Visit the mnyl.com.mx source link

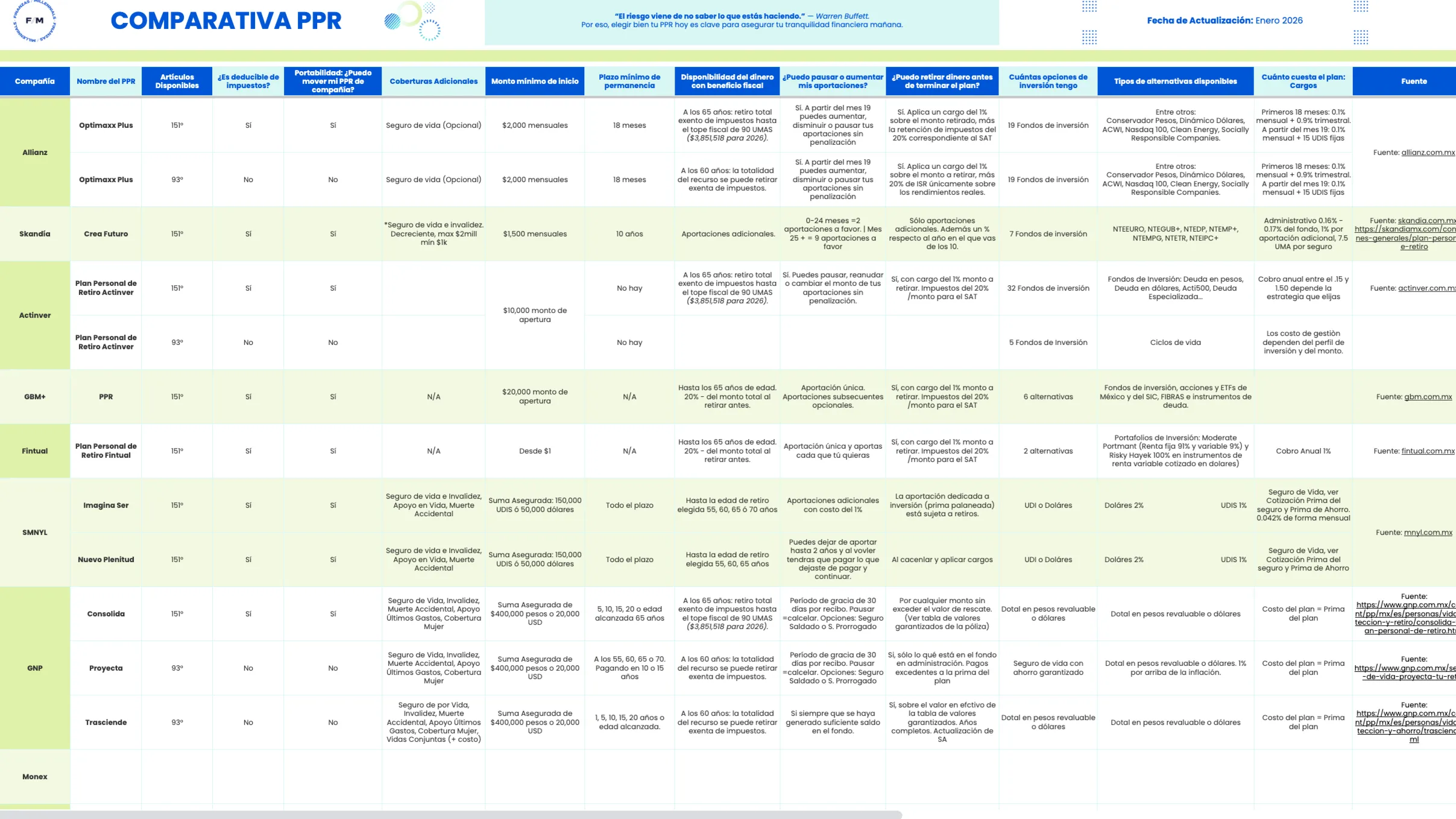click(x=1428, y=533)
